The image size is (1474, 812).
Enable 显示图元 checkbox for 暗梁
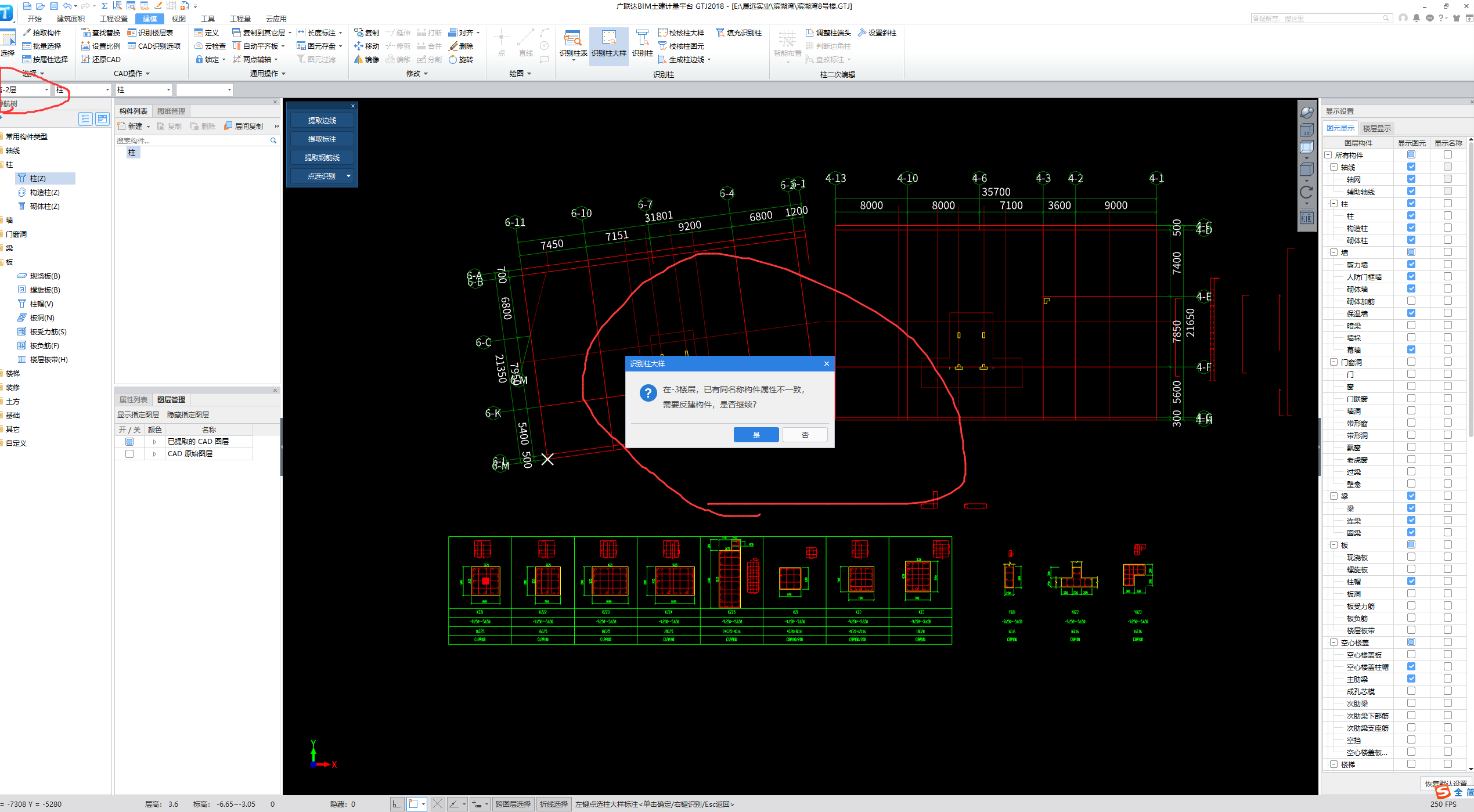click(1411, 326)
